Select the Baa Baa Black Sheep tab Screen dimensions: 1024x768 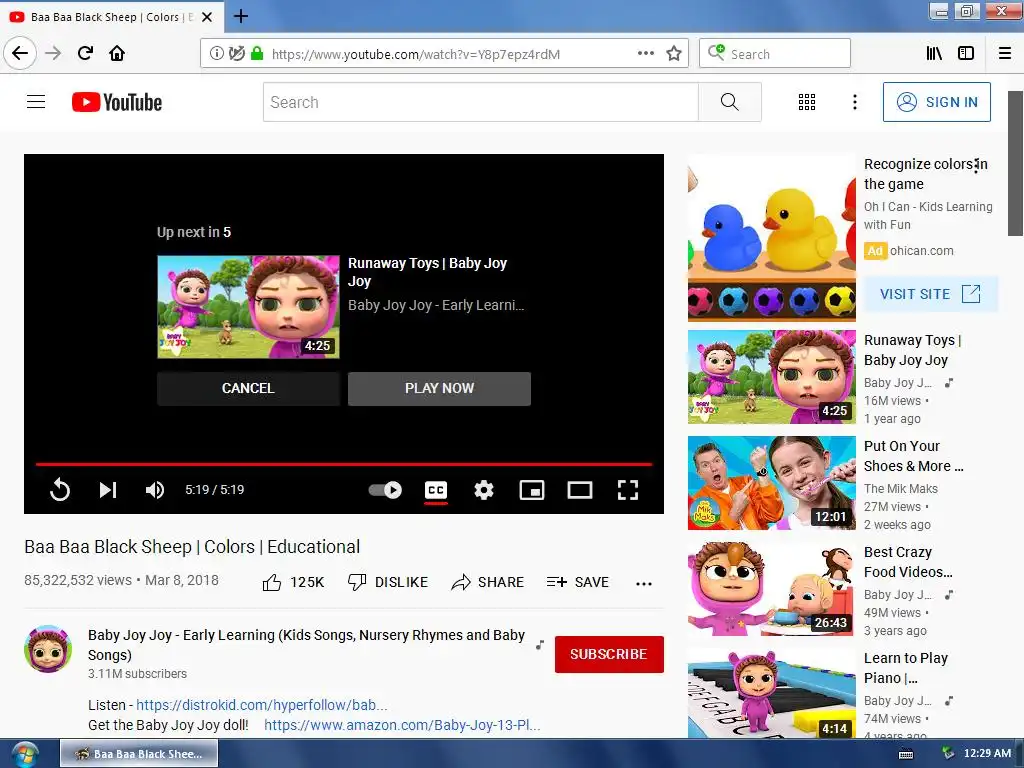tap(112, 17)
